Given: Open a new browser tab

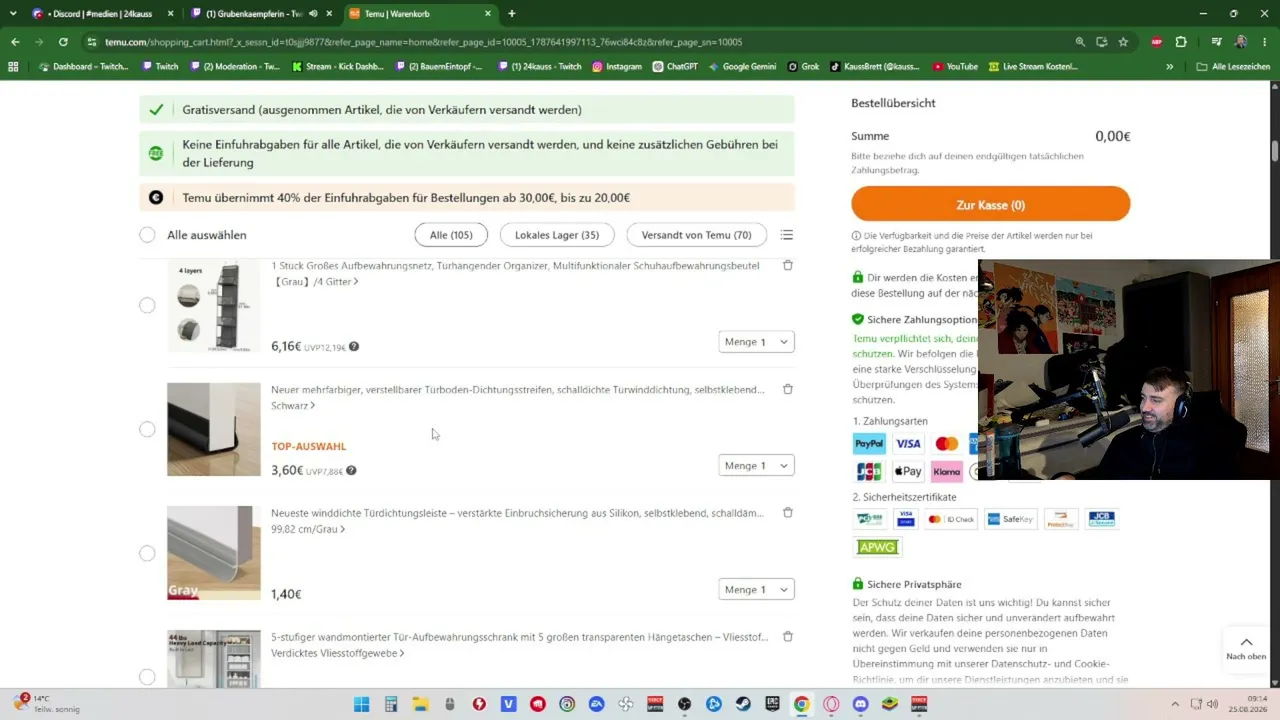Looking at the screenshot, I should [x=512, y=14].
